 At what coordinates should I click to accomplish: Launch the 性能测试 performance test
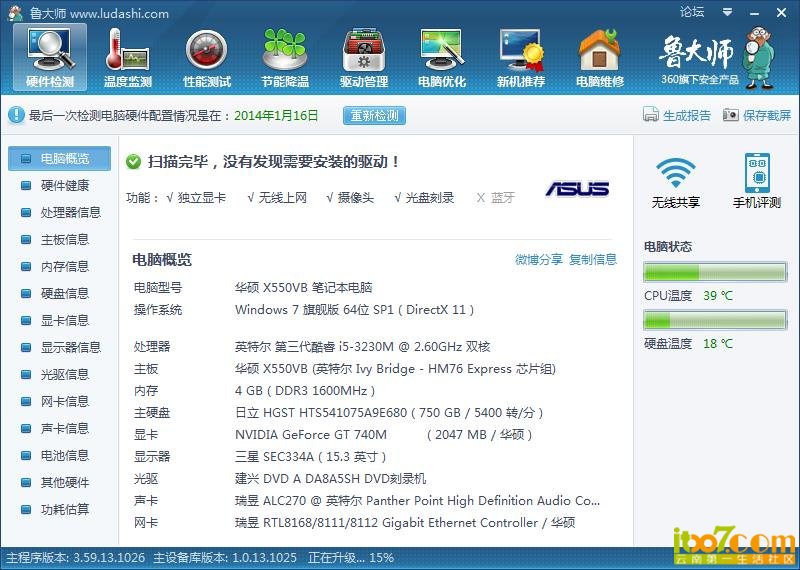(x=207, y=58)
